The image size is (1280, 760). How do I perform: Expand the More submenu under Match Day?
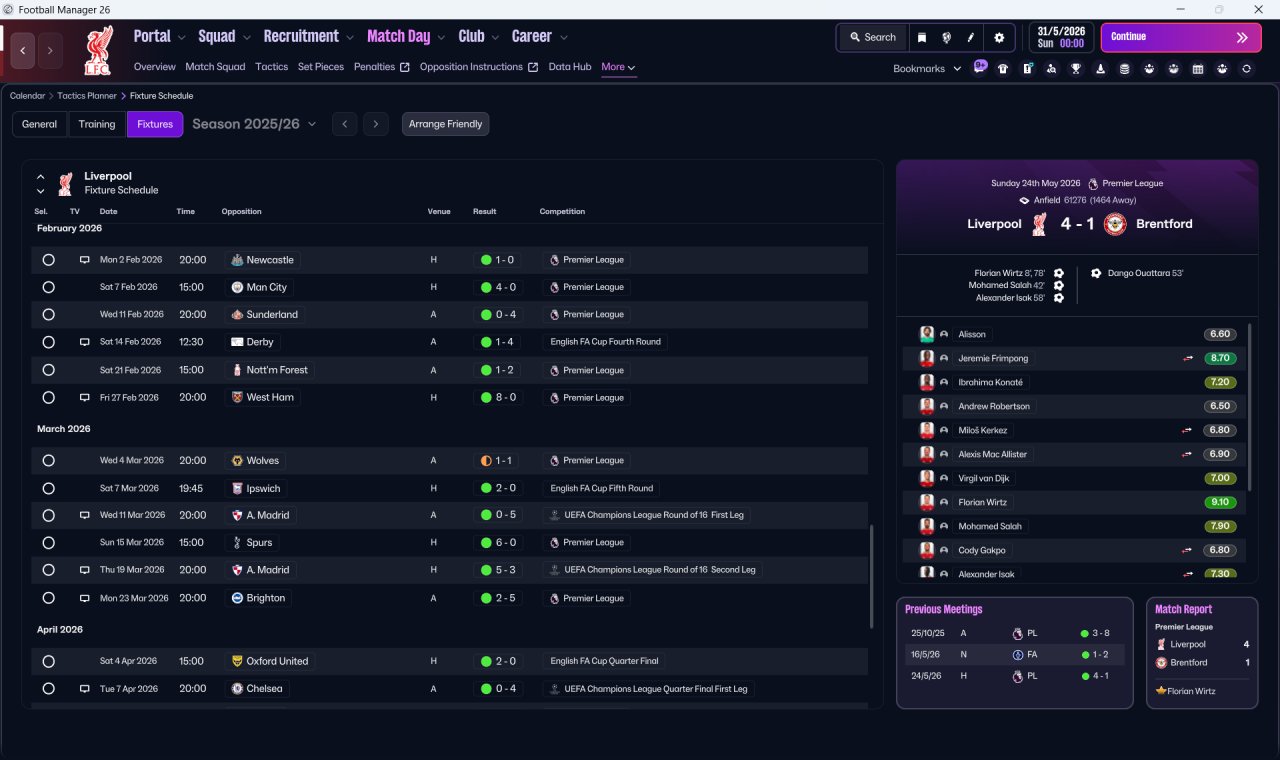point(618,67)
